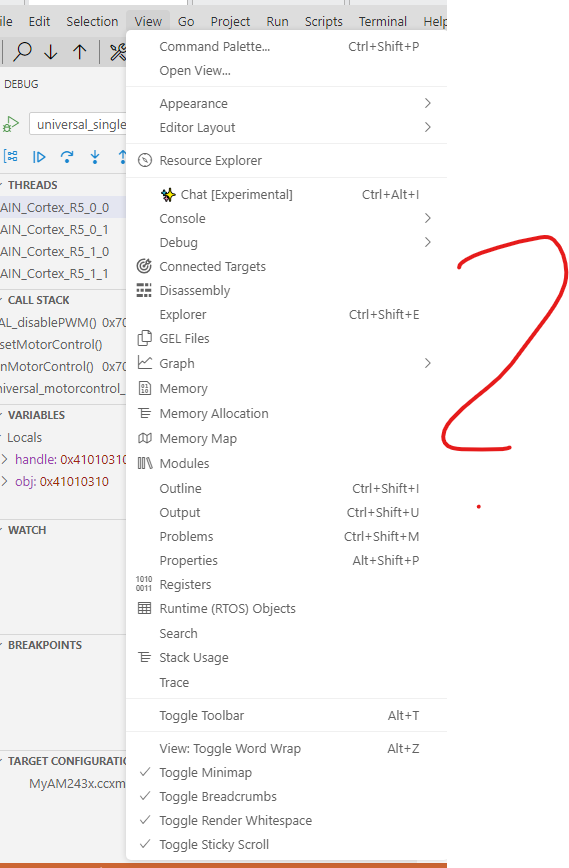
Task: Toggle Word Wrap in View menu
Action: coord(286,748)
